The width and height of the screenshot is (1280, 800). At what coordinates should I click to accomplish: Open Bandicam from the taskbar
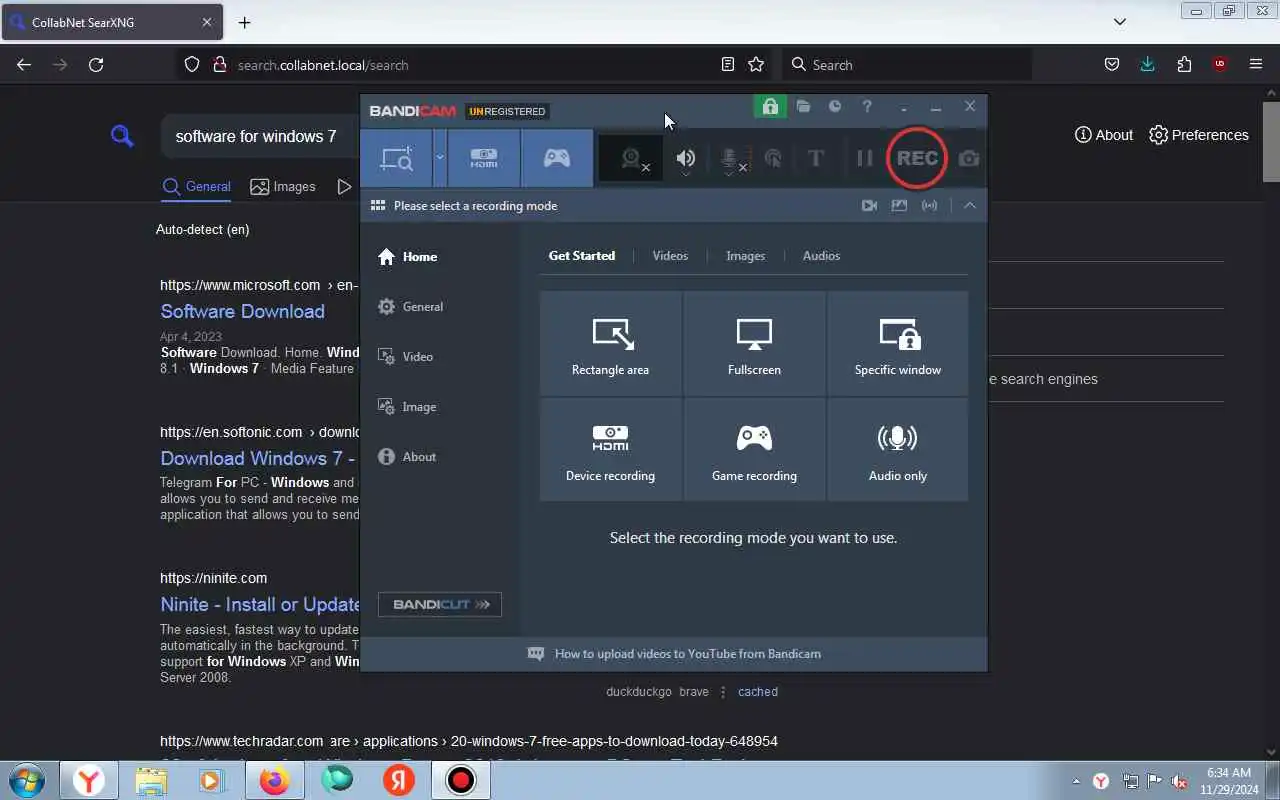(x=461, y=780)
